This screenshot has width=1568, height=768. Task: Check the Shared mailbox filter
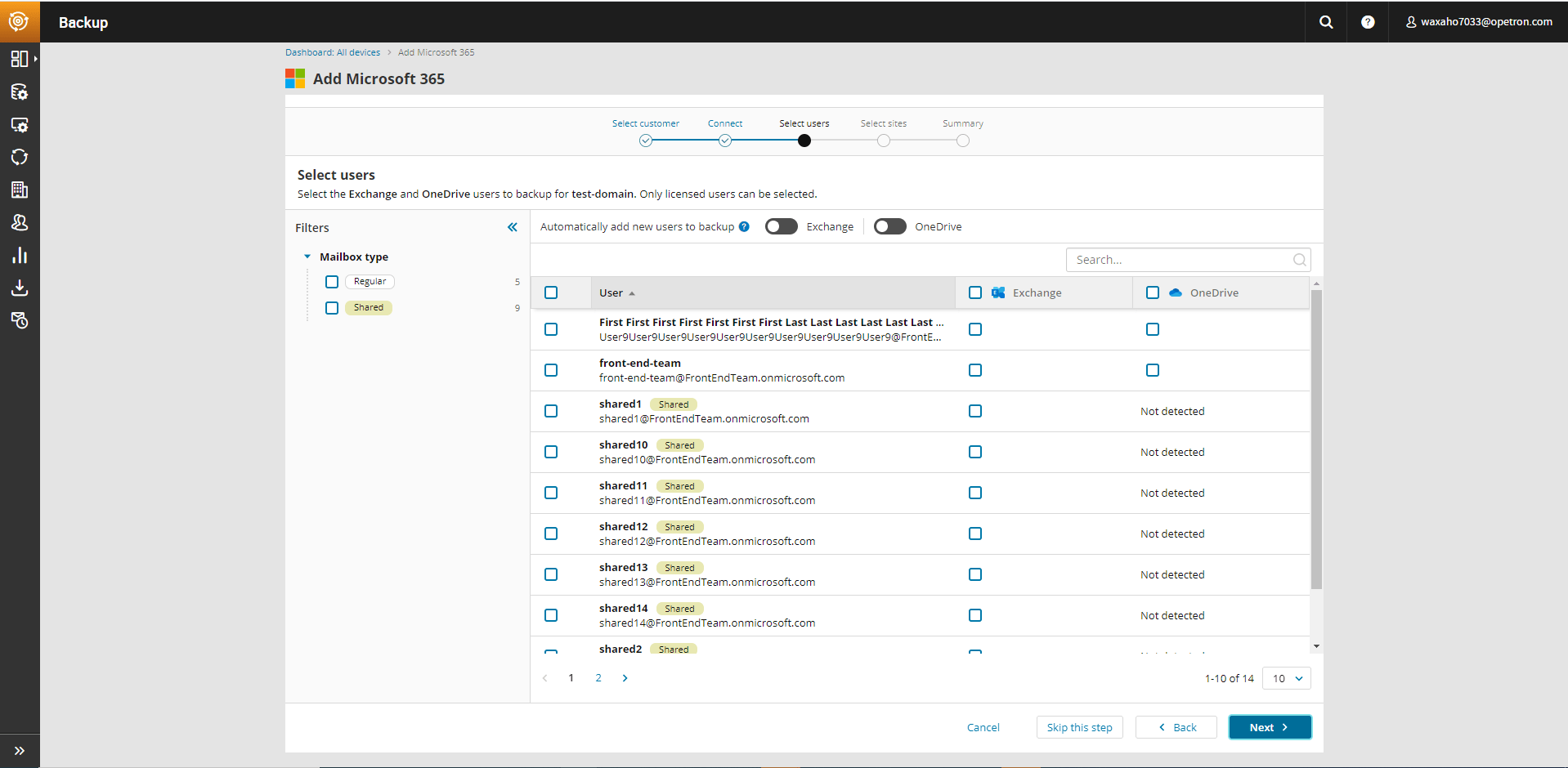coord(332,308)
